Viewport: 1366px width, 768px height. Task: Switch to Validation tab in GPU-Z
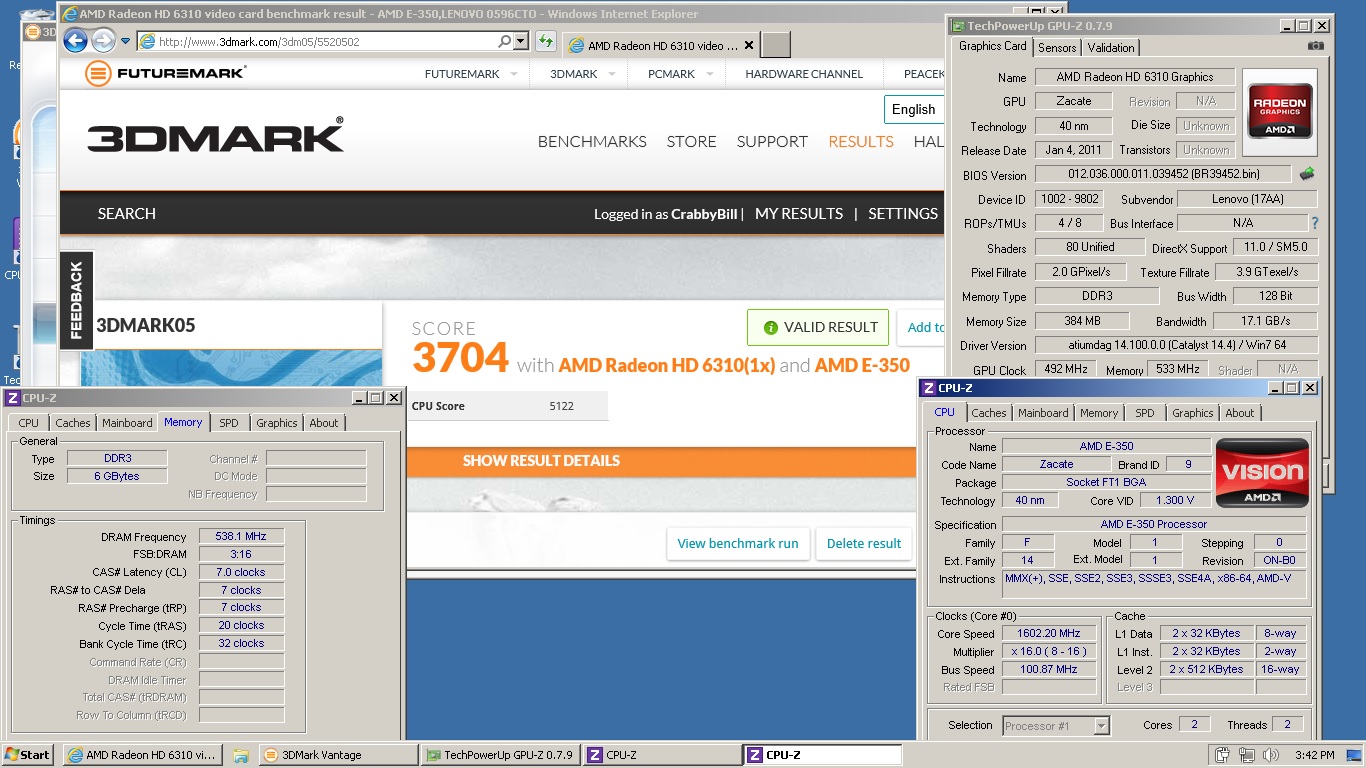click(1111, 47)
